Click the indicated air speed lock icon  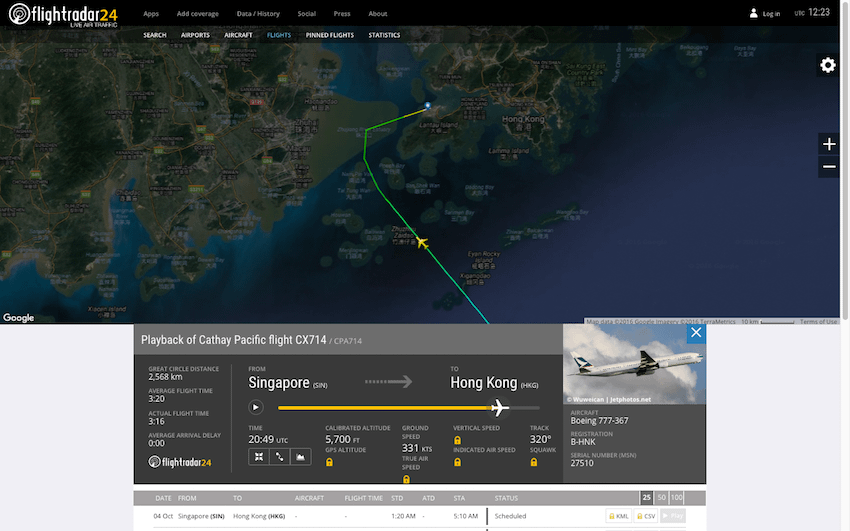point(457,462)
